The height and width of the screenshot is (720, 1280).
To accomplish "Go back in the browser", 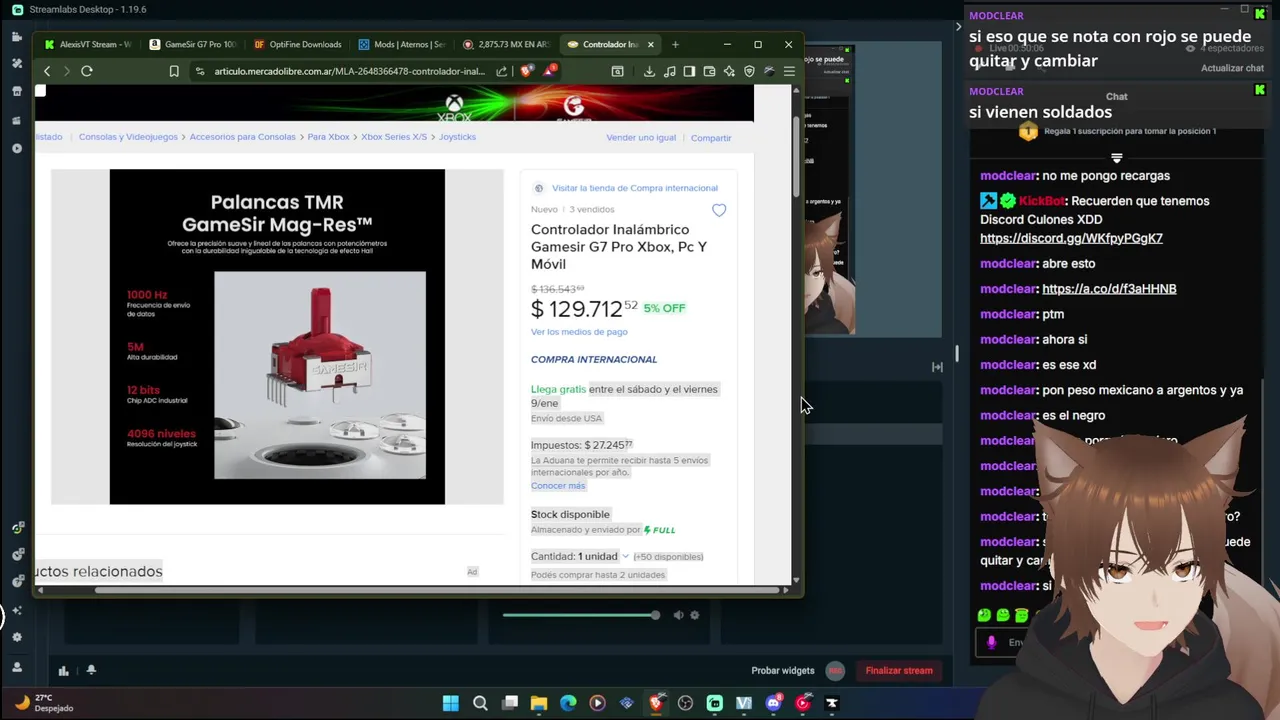I will coord(47,71).
